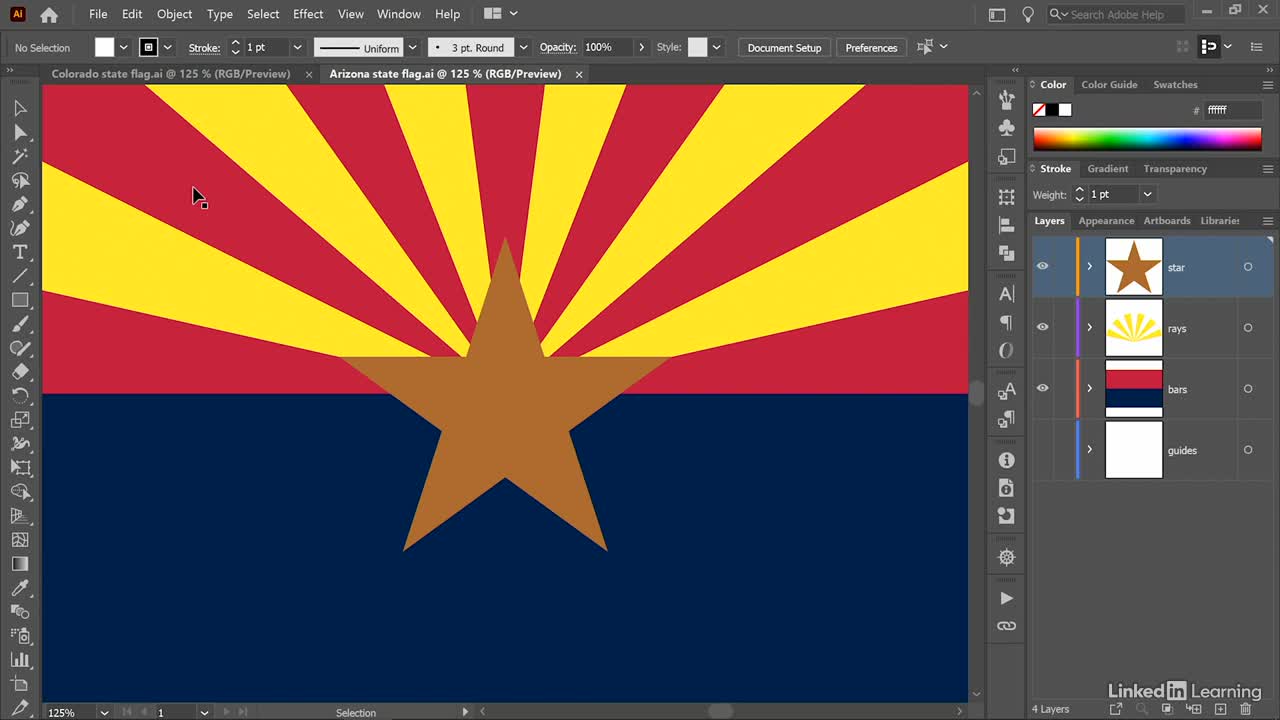This screenshot has width=1280, height=720.
Task: Target the star layer circle
Action: click(1248, 267)
